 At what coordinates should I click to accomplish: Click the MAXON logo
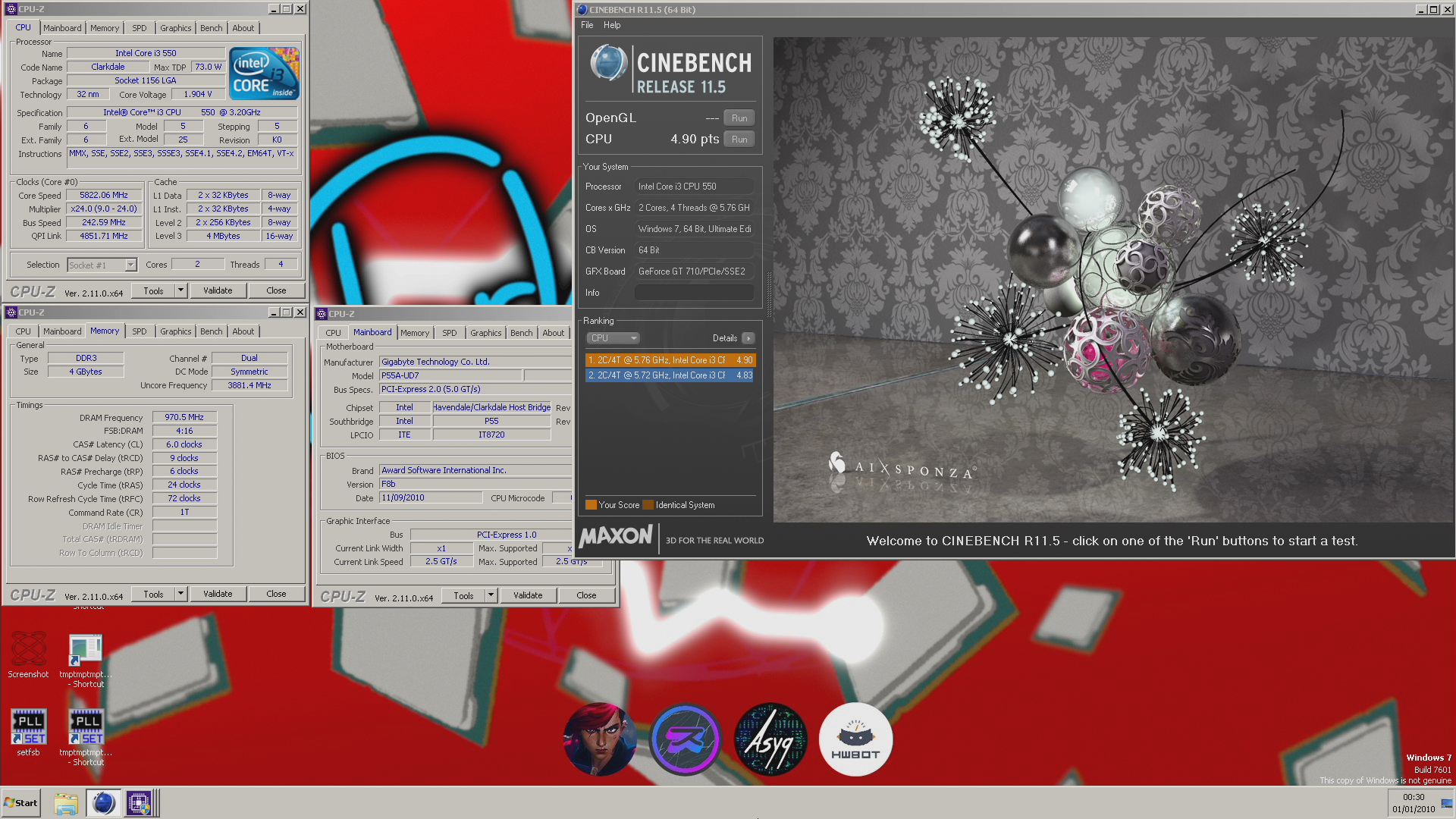[x=616, y=537]
